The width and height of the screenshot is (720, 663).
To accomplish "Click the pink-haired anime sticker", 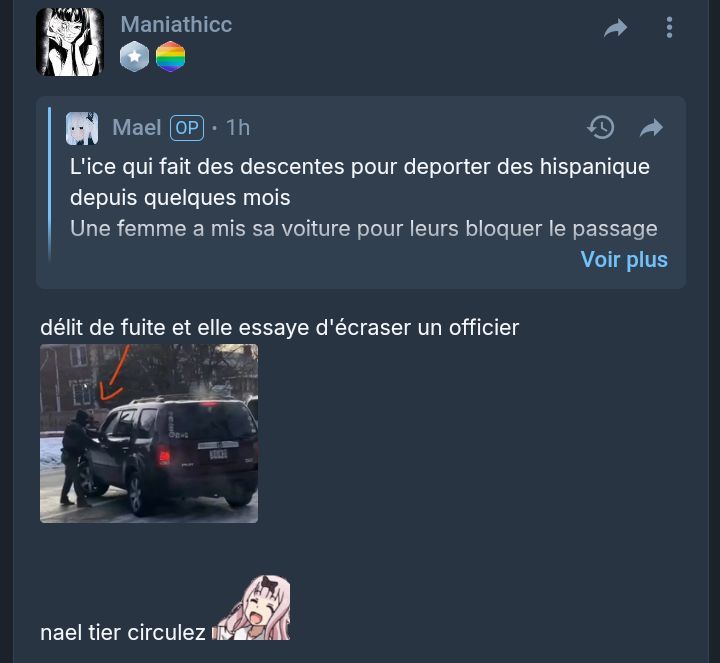I will [x=252, y=608].
